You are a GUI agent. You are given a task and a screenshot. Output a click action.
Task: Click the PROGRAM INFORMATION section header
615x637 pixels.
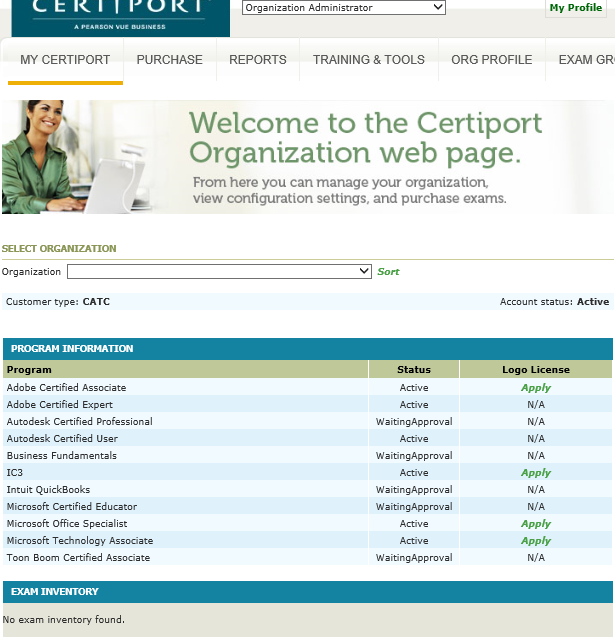point(308,349)
